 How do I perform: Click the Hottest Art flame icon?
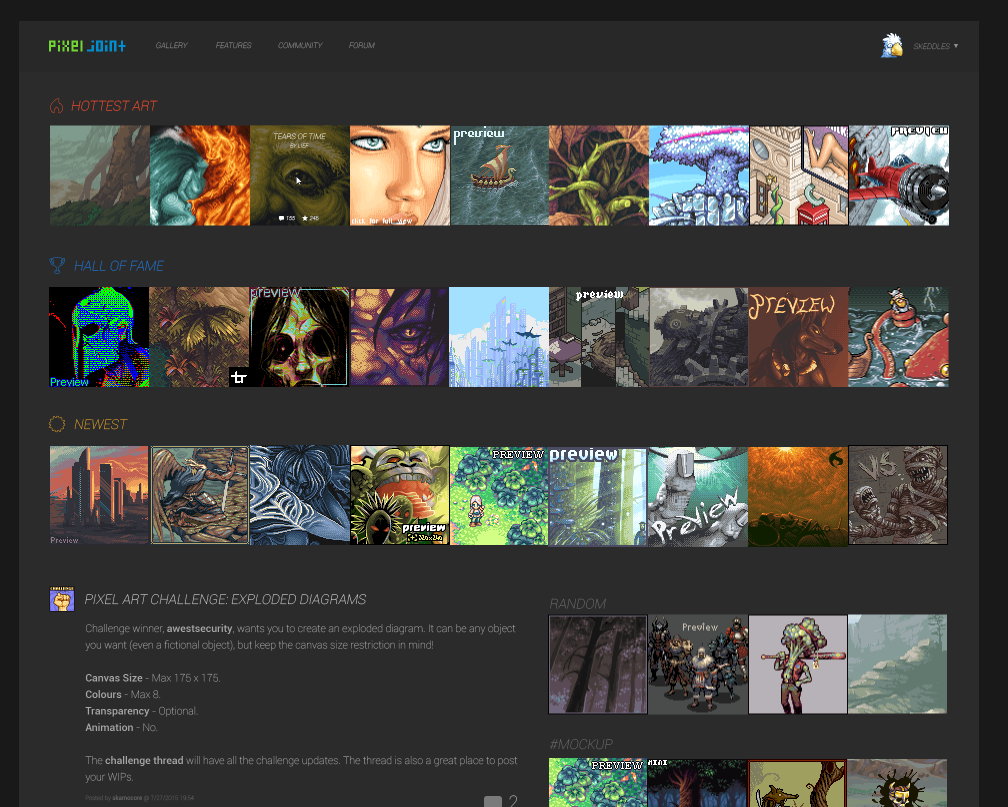coord(57,105)
